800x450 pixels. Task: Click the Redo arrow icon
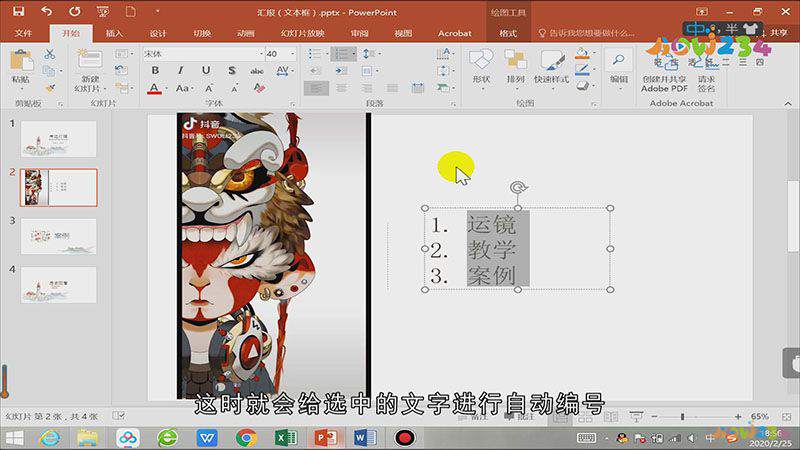click(x=74, y=11)
